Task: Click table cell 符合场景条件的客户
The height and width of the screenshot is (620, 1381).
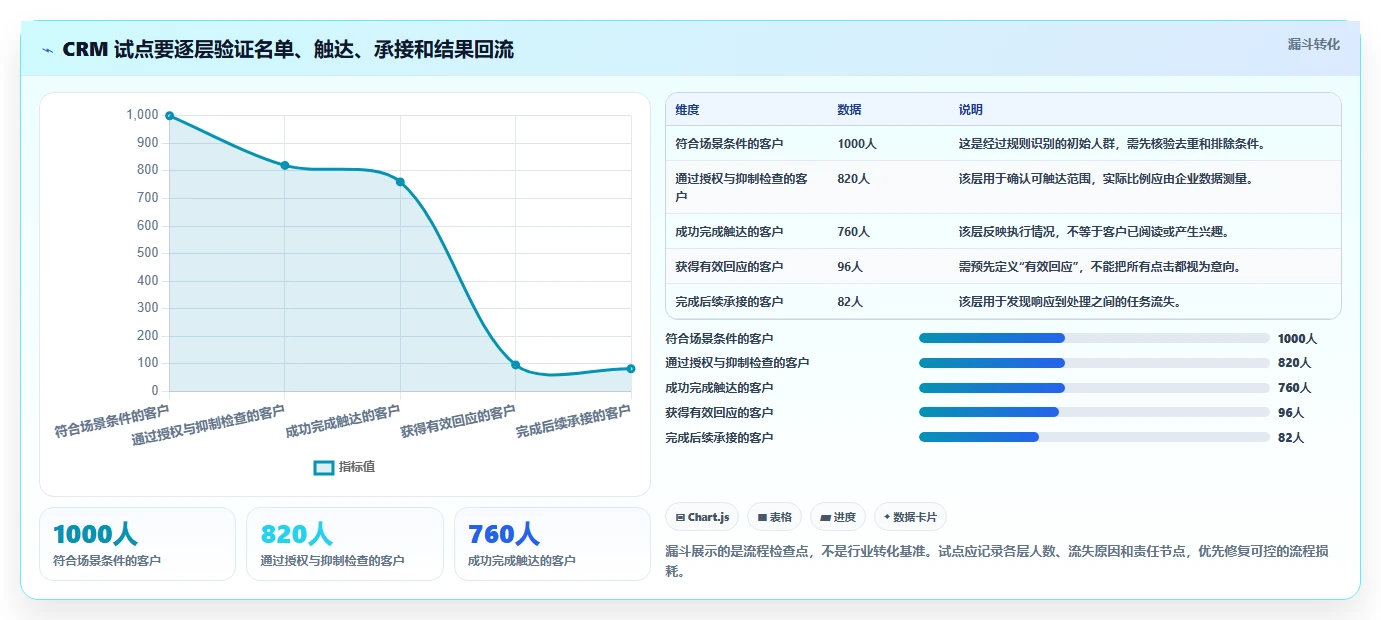Action: tap(729, 144)
